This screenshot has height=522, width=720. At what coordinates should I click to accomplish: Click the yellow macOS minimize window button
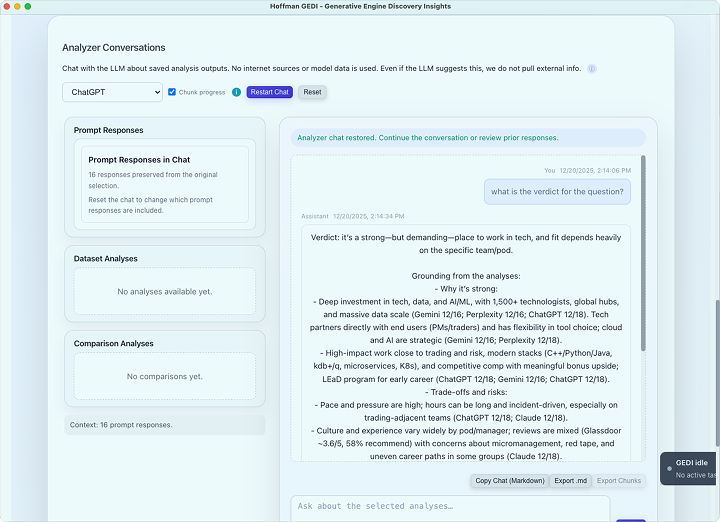(17, 6)
